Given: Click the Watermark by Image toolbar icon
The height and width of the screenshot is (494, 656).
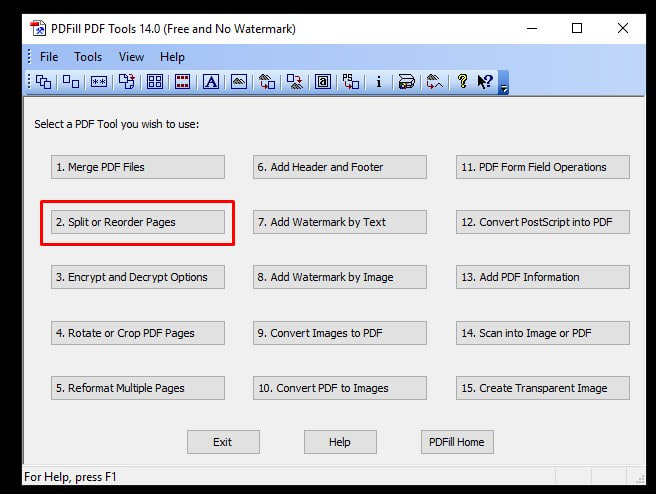Looking at the screenshot, I should (239, 82).
